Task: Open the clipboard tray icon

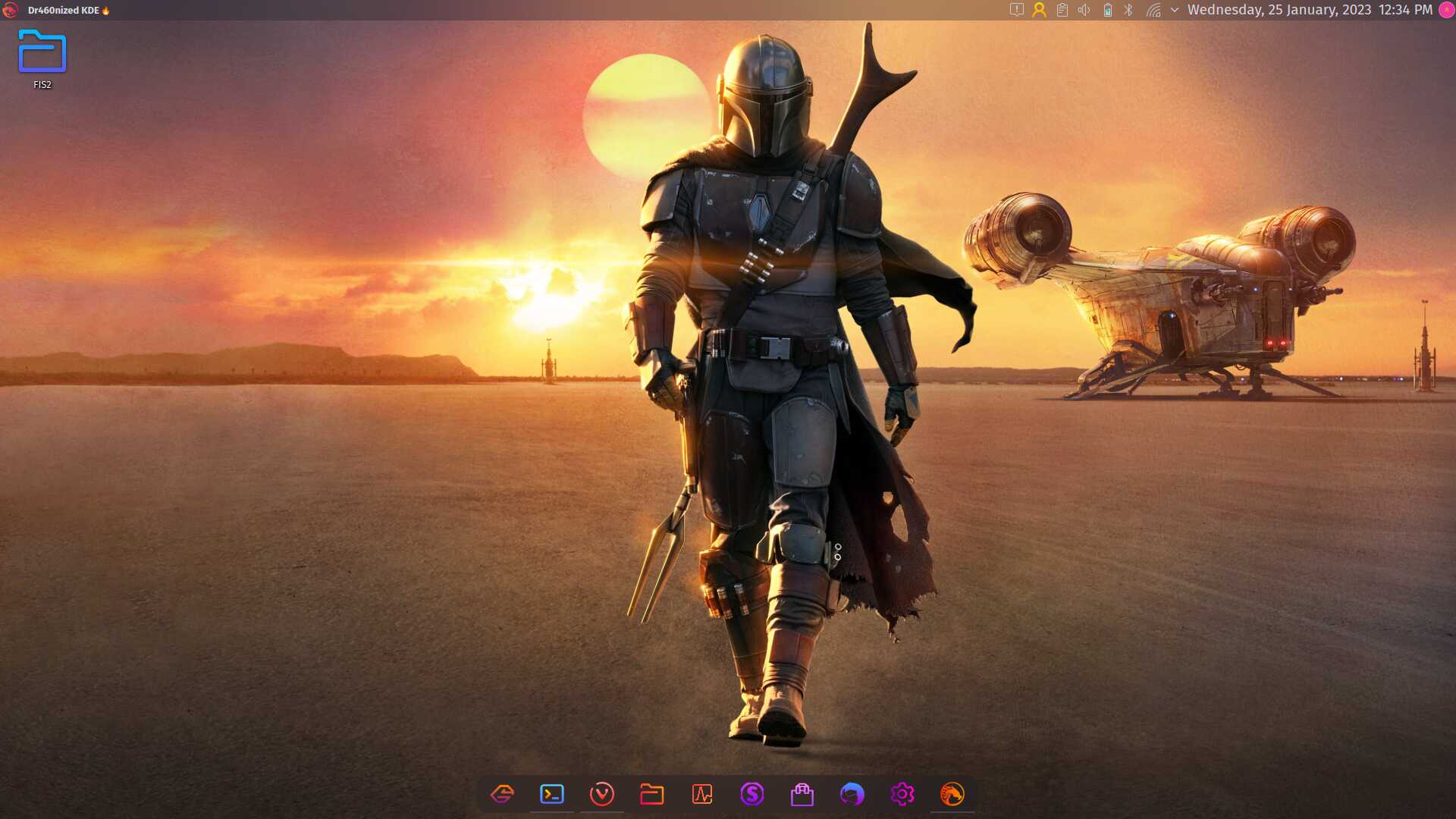Action: point(1062,10)
